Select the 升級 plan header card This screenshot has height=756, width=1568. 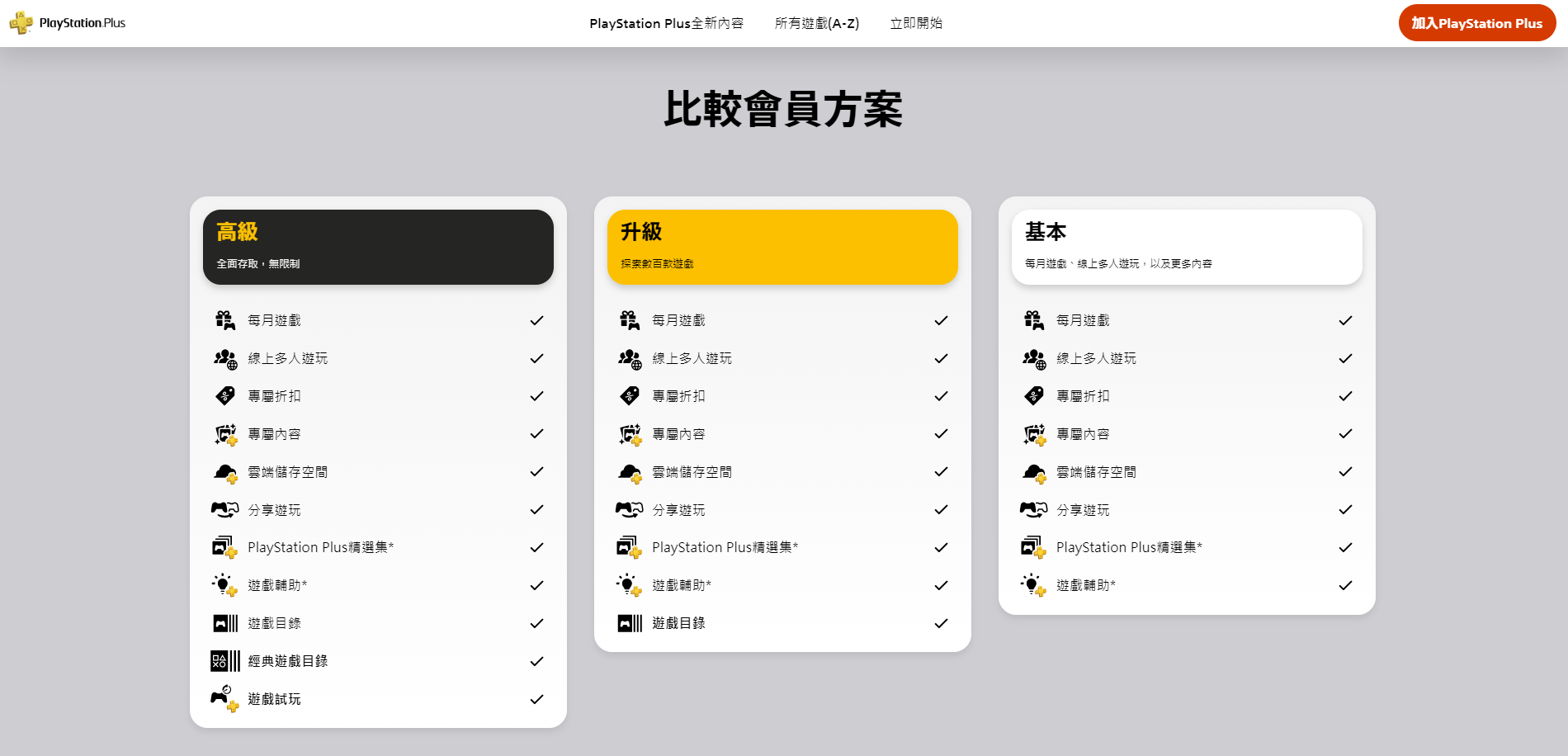pyautogui.click(x=782, y=247)
